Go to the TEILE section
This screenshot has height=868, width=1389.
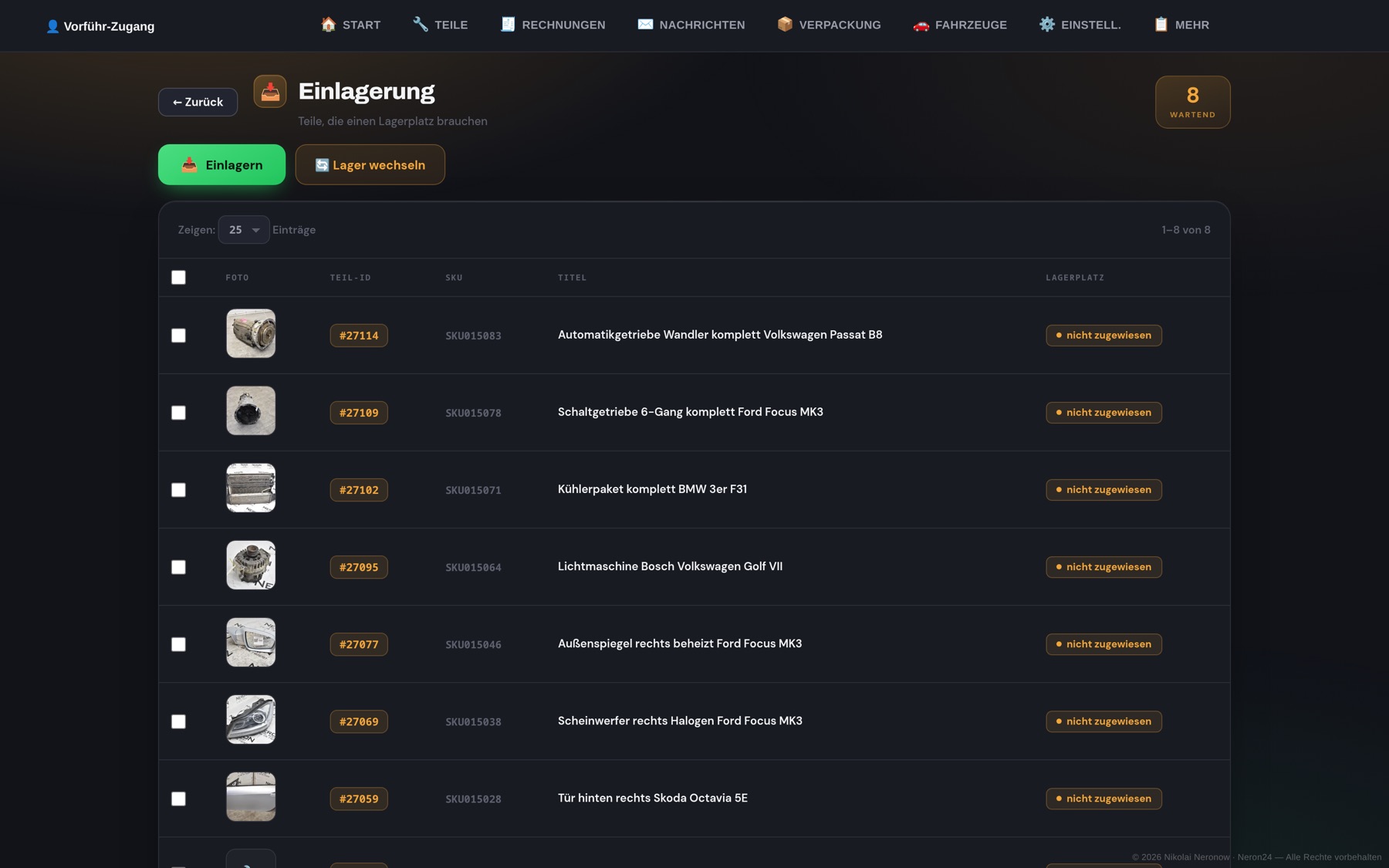coord(441,25)
